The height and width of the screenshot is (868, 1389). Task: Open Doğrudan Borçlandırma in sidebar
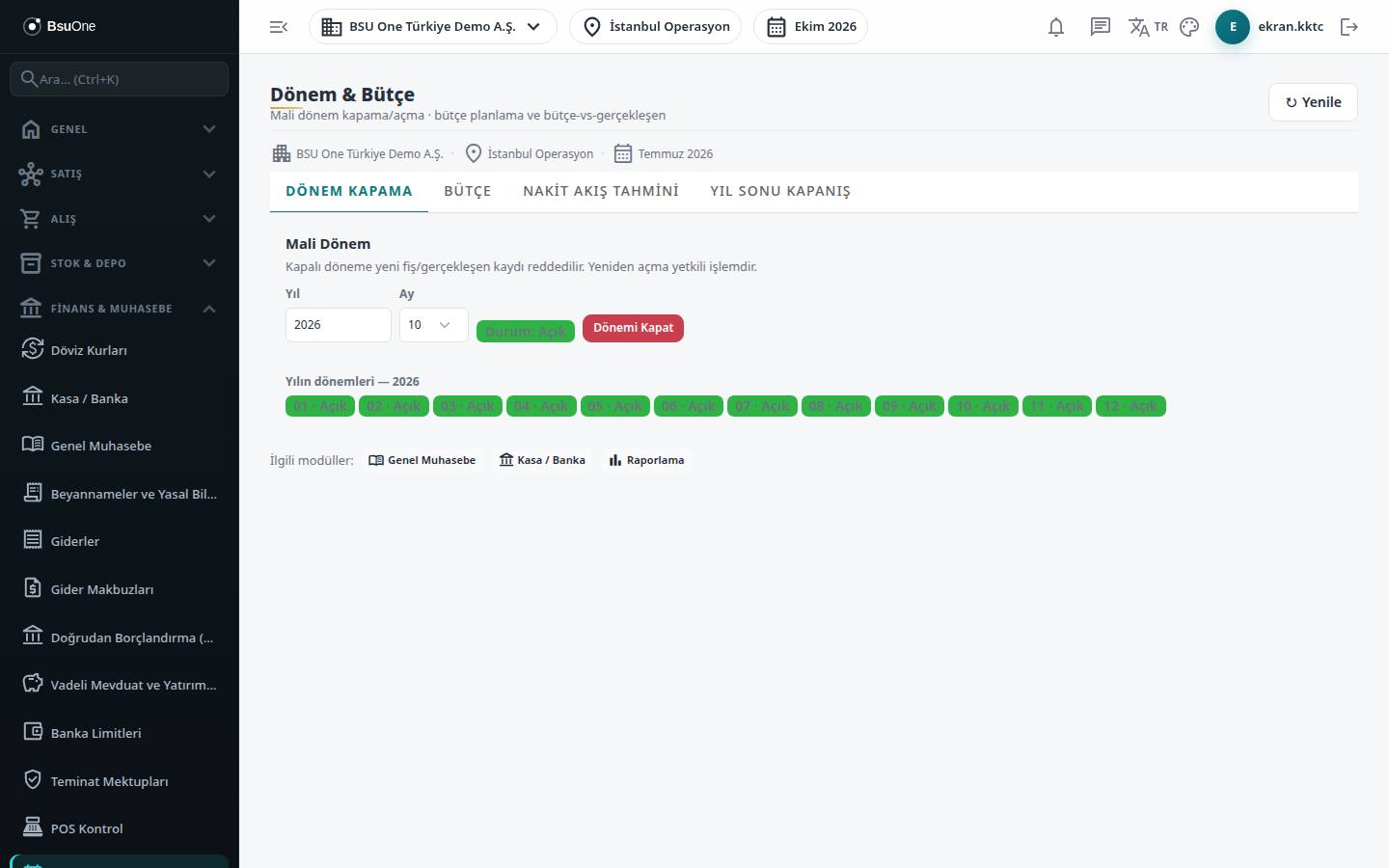(x=120, y=637)
